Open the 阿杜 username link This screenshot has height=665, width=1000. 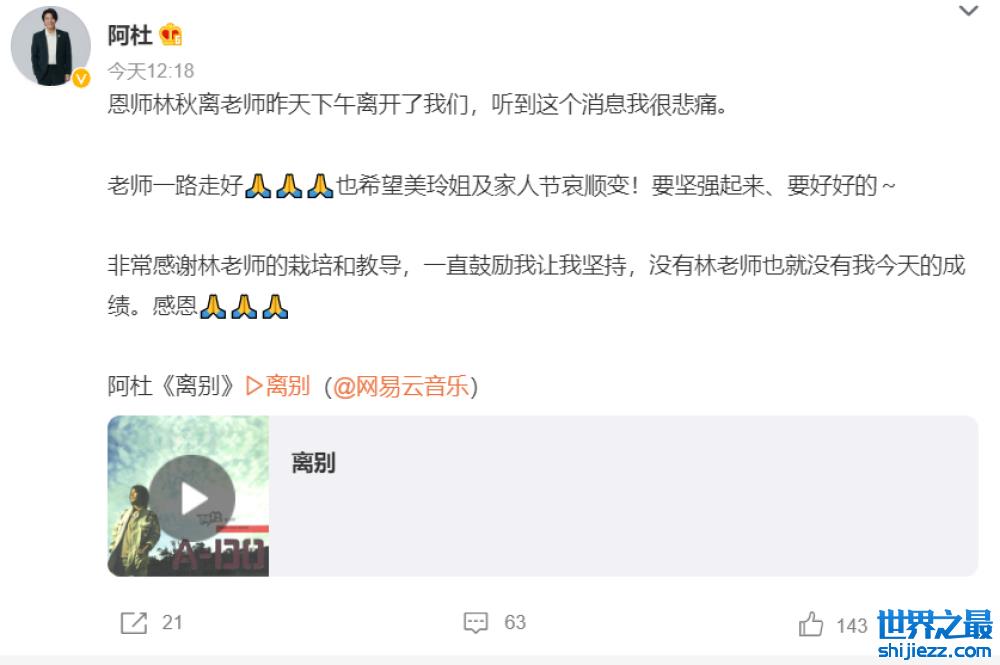pos(129,35)
